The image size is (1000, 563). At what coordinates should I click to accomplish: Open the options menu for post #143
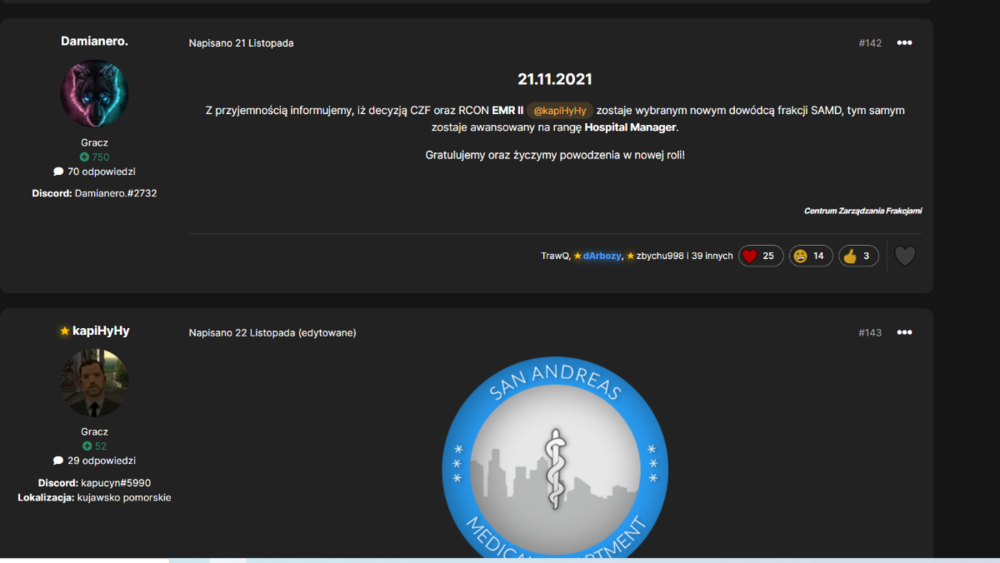(904, 332)
